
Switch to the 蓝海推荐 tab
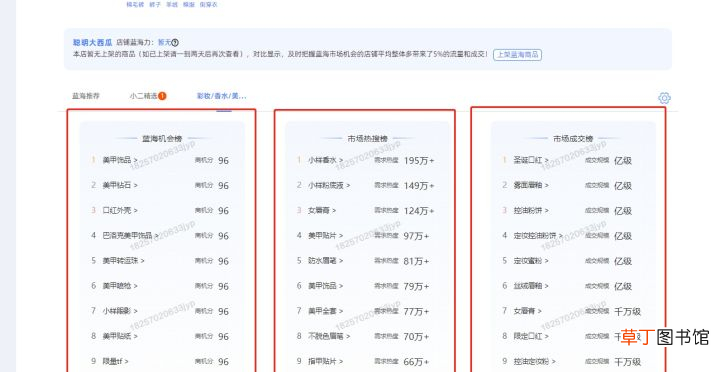(x=86, y=96)
